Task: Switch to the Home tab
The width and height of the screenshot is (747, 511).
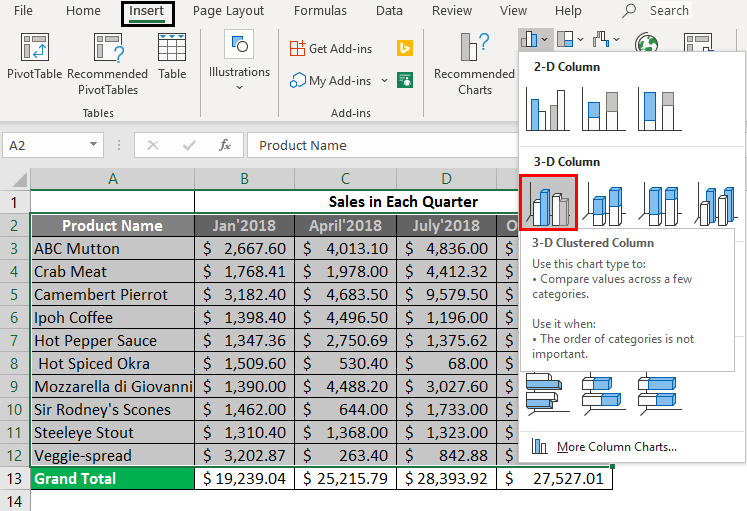Action: point(83,11)
